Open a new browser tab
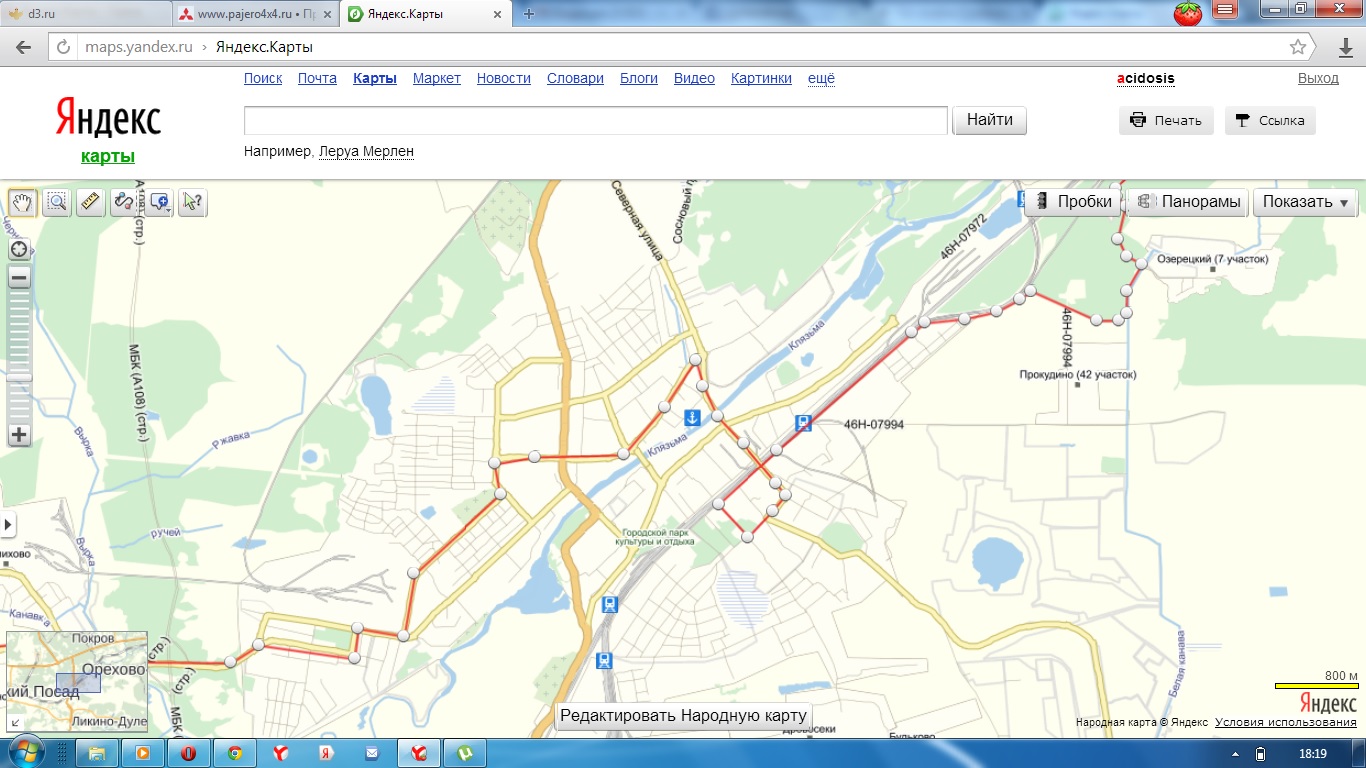Viewport: 1366px width, 768px height. (529, 14)
